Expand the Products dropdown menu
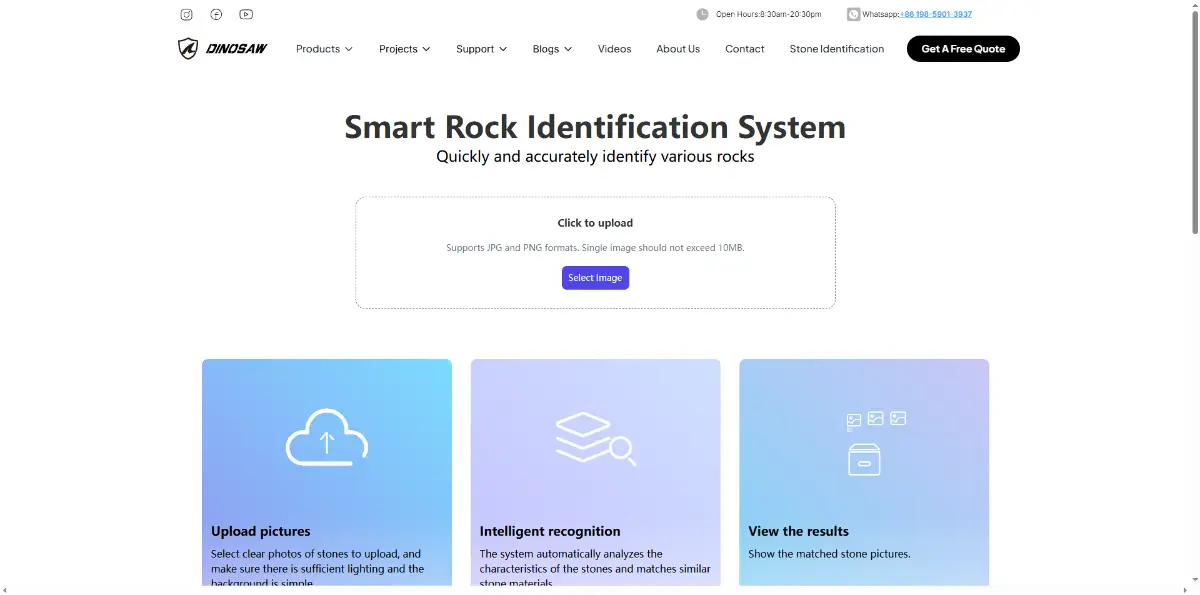Image resolution: width=1200 pixels, height=595 pixels. (324, 49)
